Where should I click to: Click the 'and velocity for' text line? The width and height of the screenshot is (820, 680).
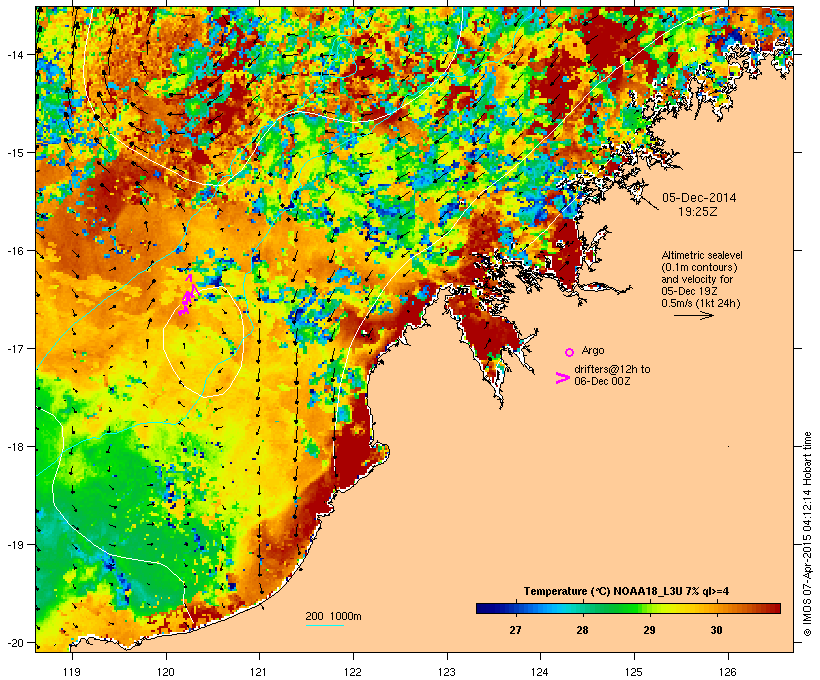point(697,279)
